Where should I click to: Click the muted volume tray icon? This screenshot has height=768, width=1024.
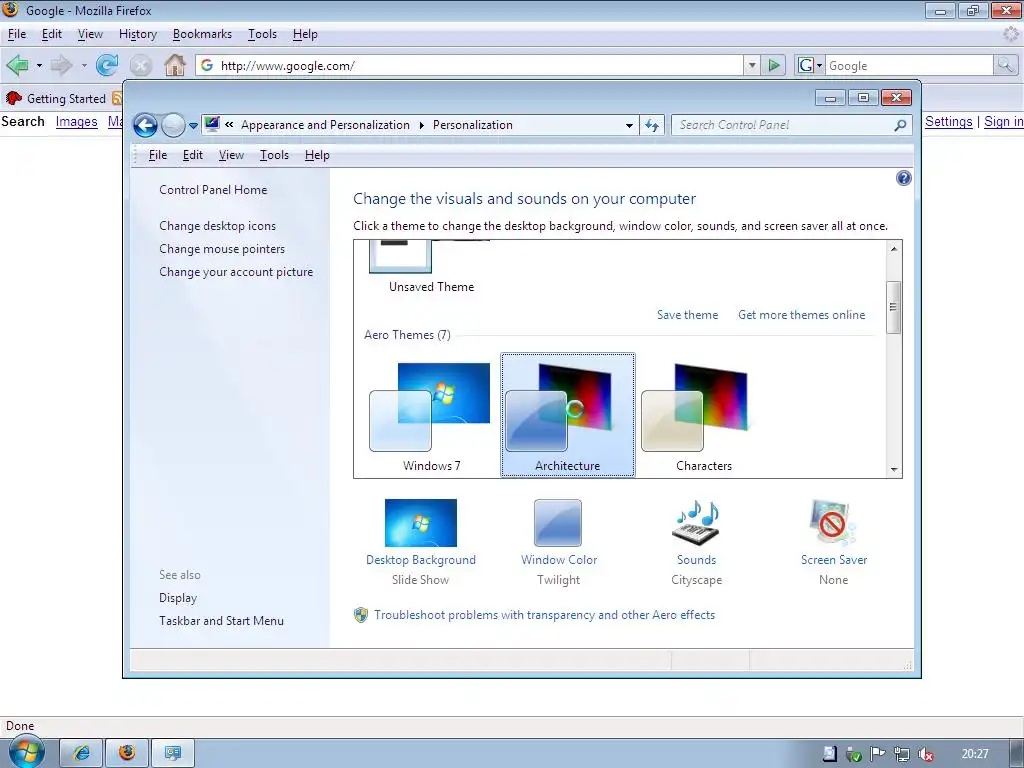click(x=925, y=754)
